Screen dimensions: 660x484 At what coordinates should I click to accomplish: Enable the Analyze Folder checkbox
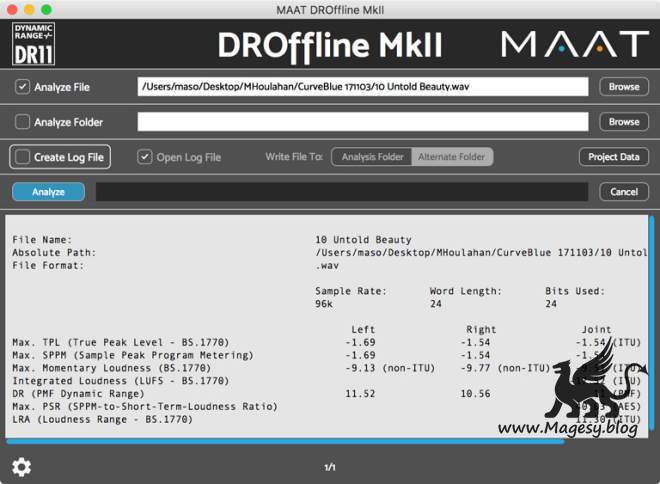pyautogui.click(x=22, y=122)
